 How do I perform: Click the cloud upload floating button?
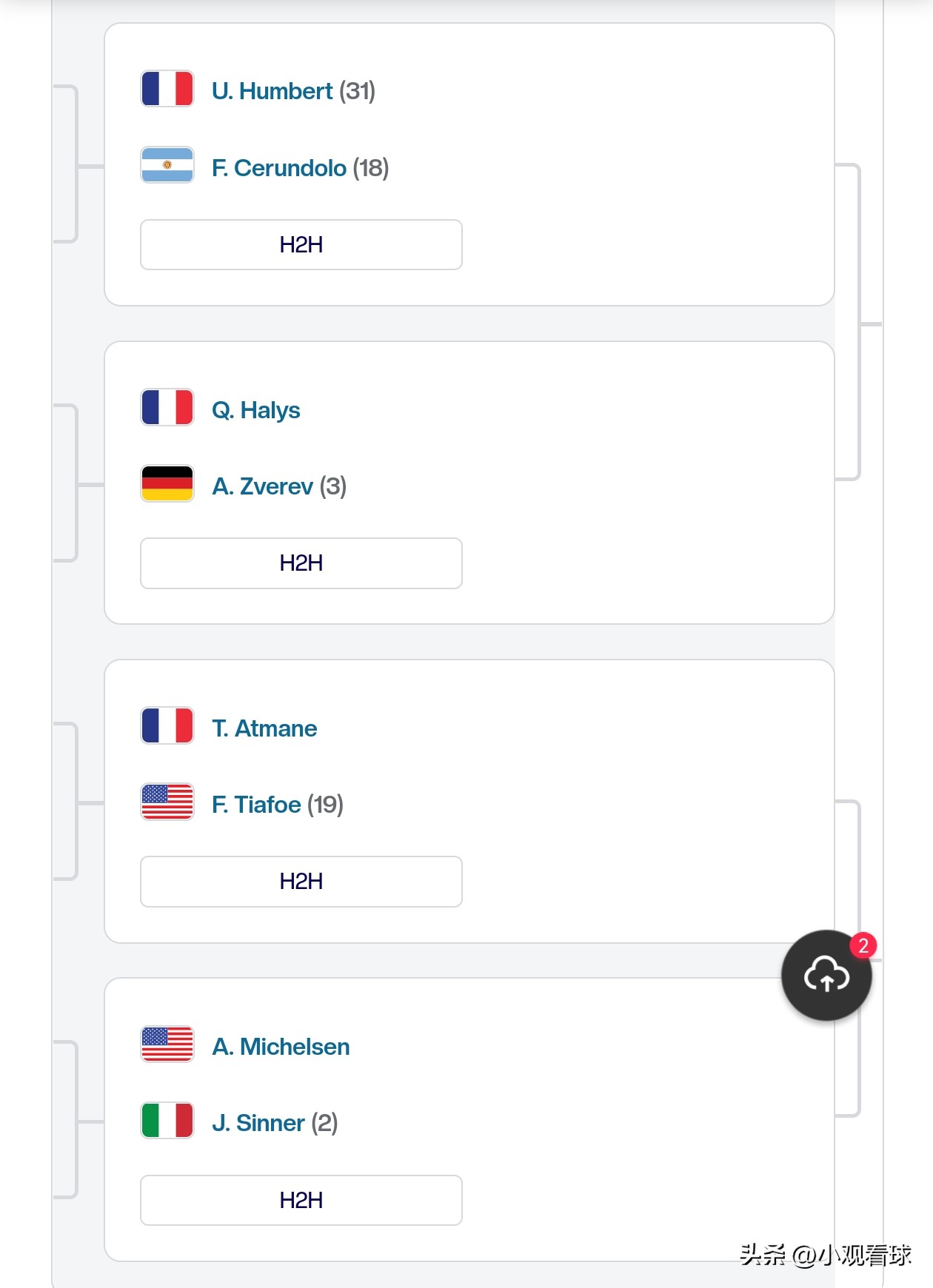[826, 975]
